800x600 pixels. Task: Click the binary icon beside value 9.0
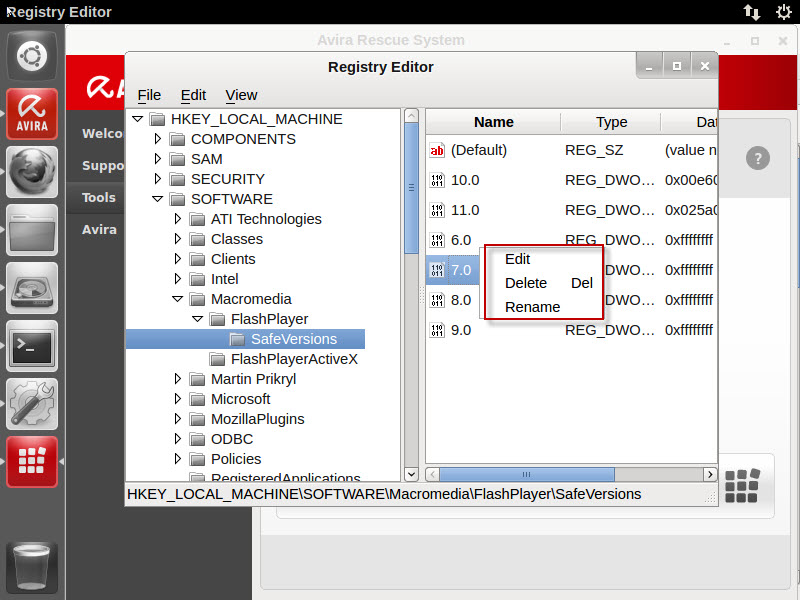[x=437, y=330]
